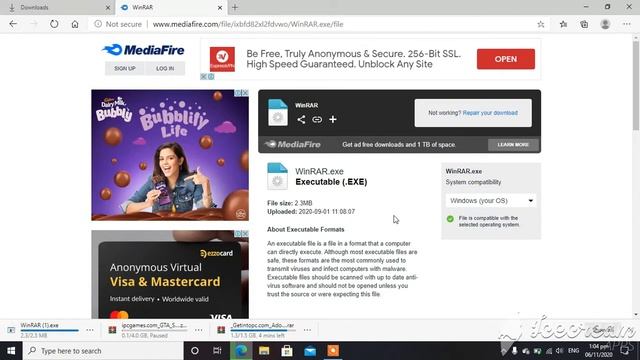Click the Bubbly Life ad image
Screen dimensions: 640x360
170,155
